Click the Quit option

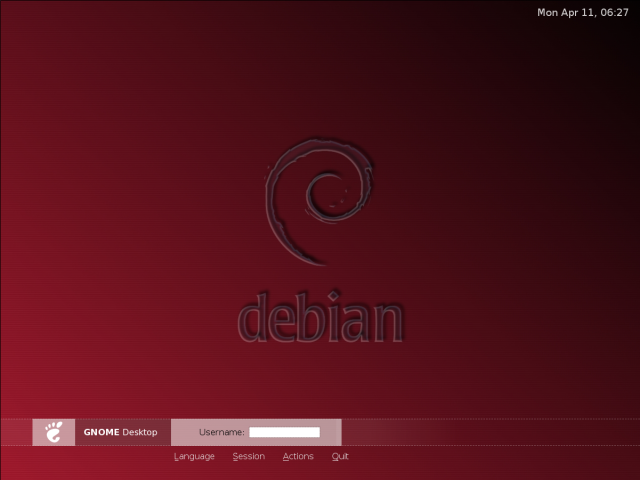(340, 456)
